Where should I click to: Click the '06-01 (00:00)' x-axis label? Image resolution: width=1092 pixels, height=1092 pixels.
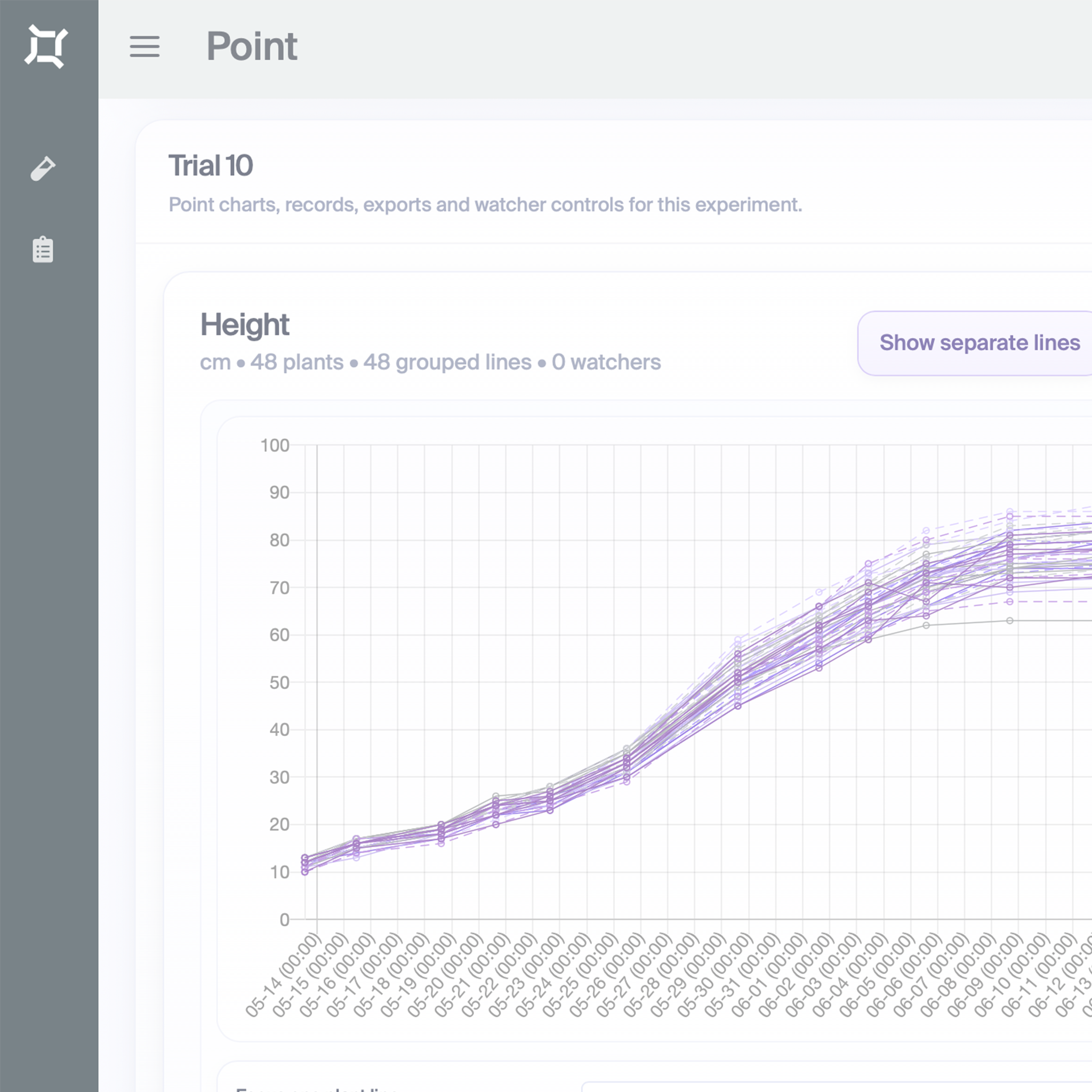(770, 975)
